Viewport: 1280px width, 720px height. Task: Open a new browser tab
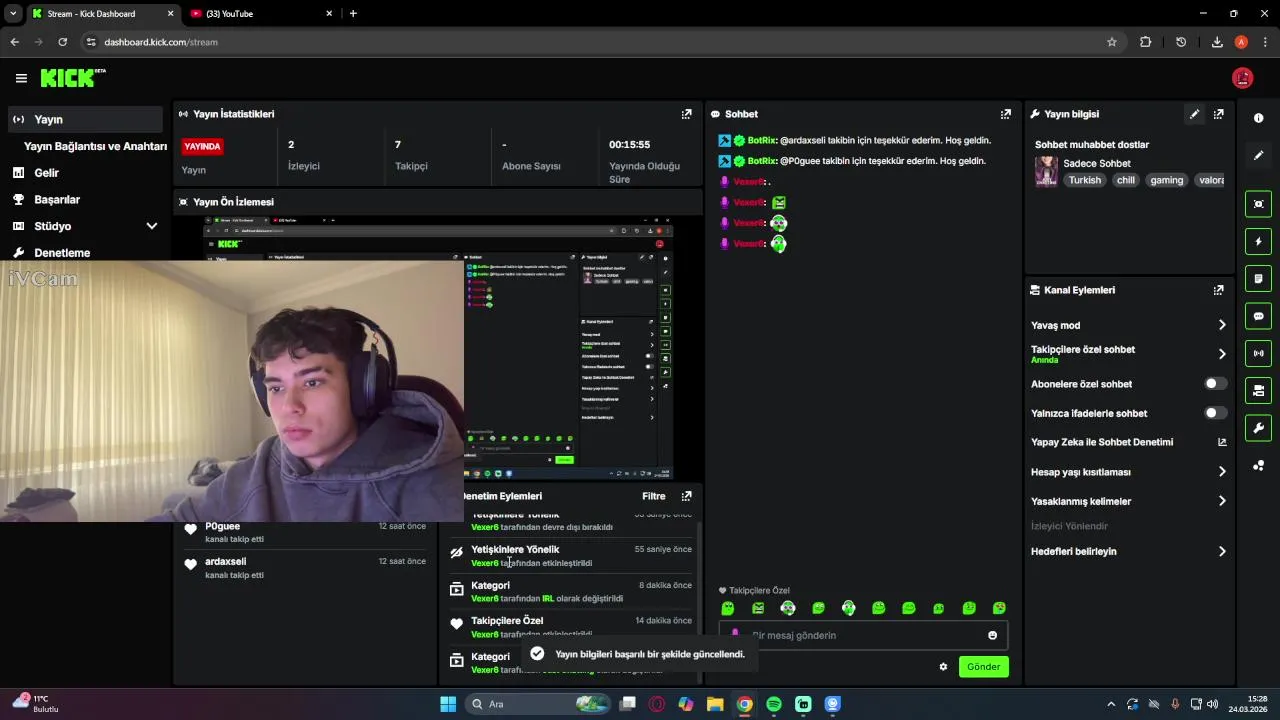(x=353, y=13)
